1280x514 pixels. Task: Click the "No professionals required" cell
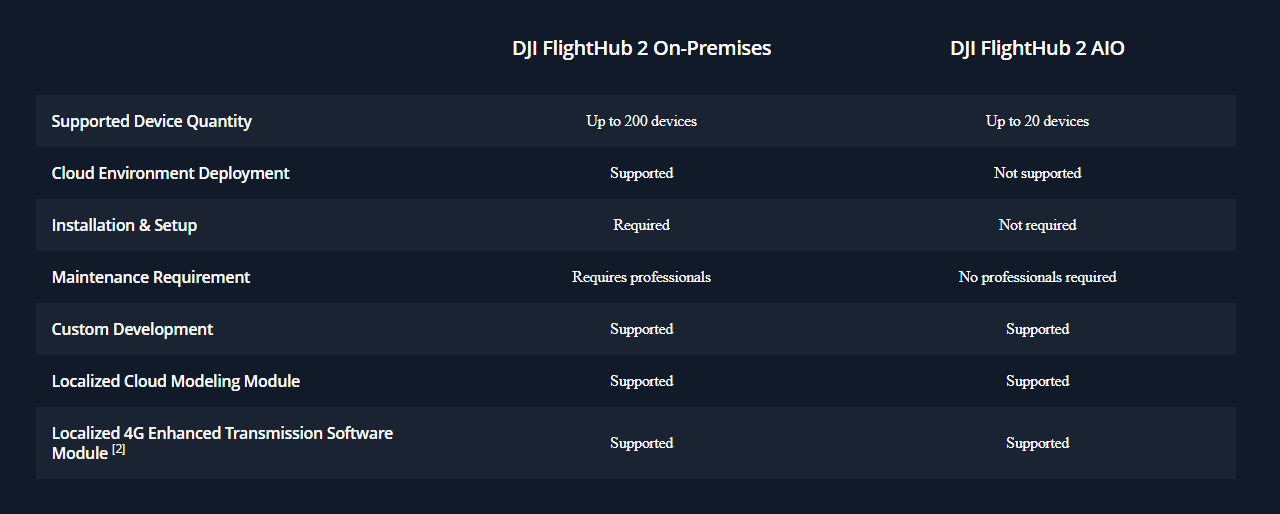1037,277
